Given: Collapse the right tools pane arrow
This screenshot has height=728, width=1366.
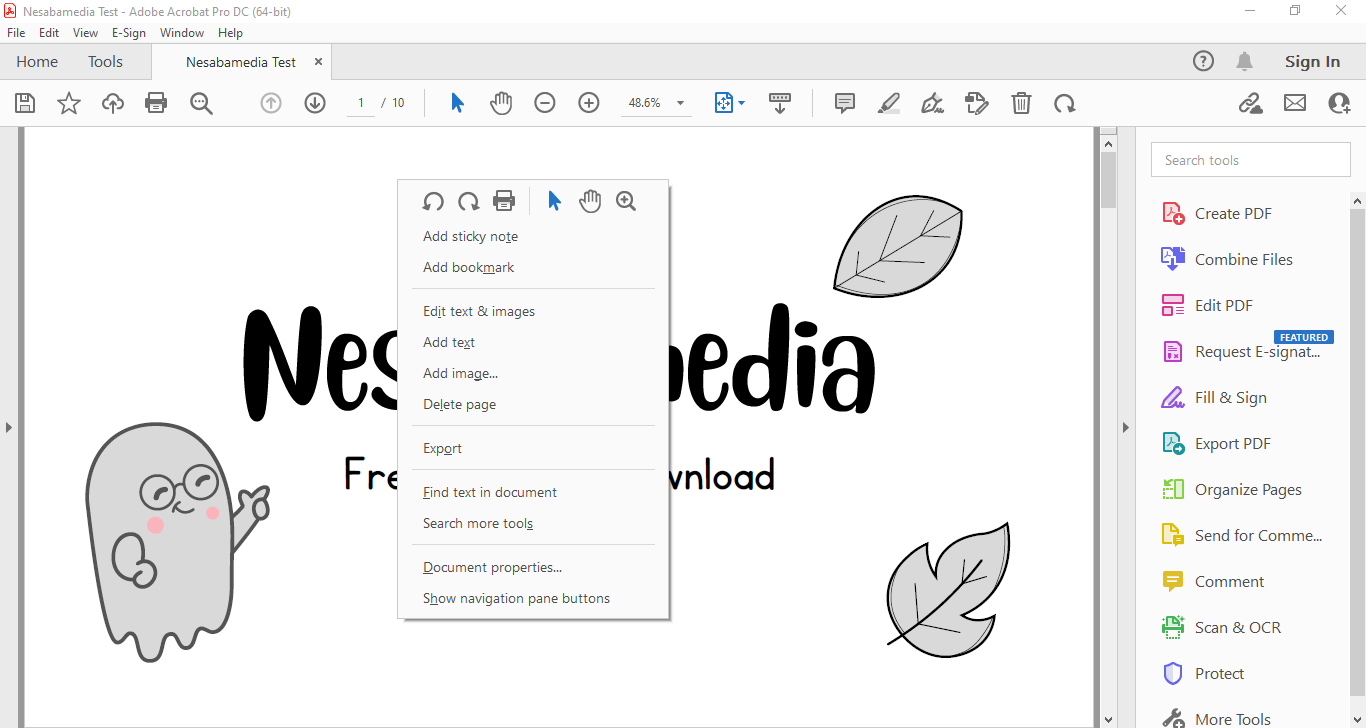Looking at the screenshot, I should pos(1125,427).
